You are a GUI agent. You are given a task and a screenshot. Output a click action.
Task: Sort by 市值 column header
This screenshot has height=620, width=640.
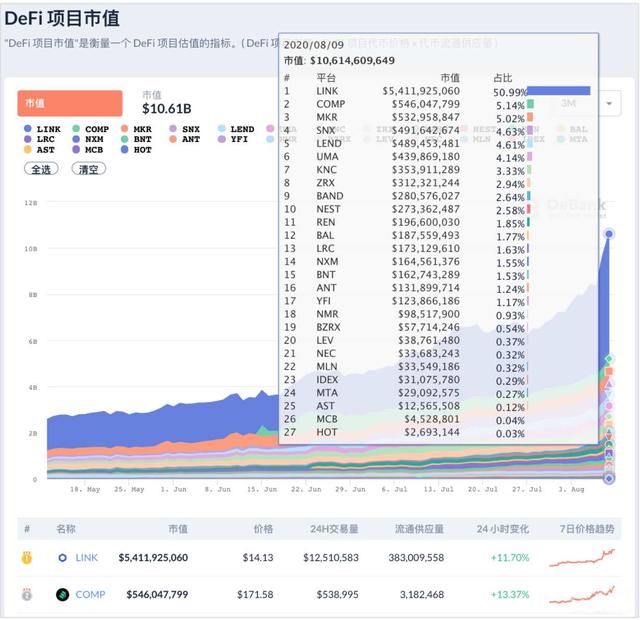click(x=178, y=529)
